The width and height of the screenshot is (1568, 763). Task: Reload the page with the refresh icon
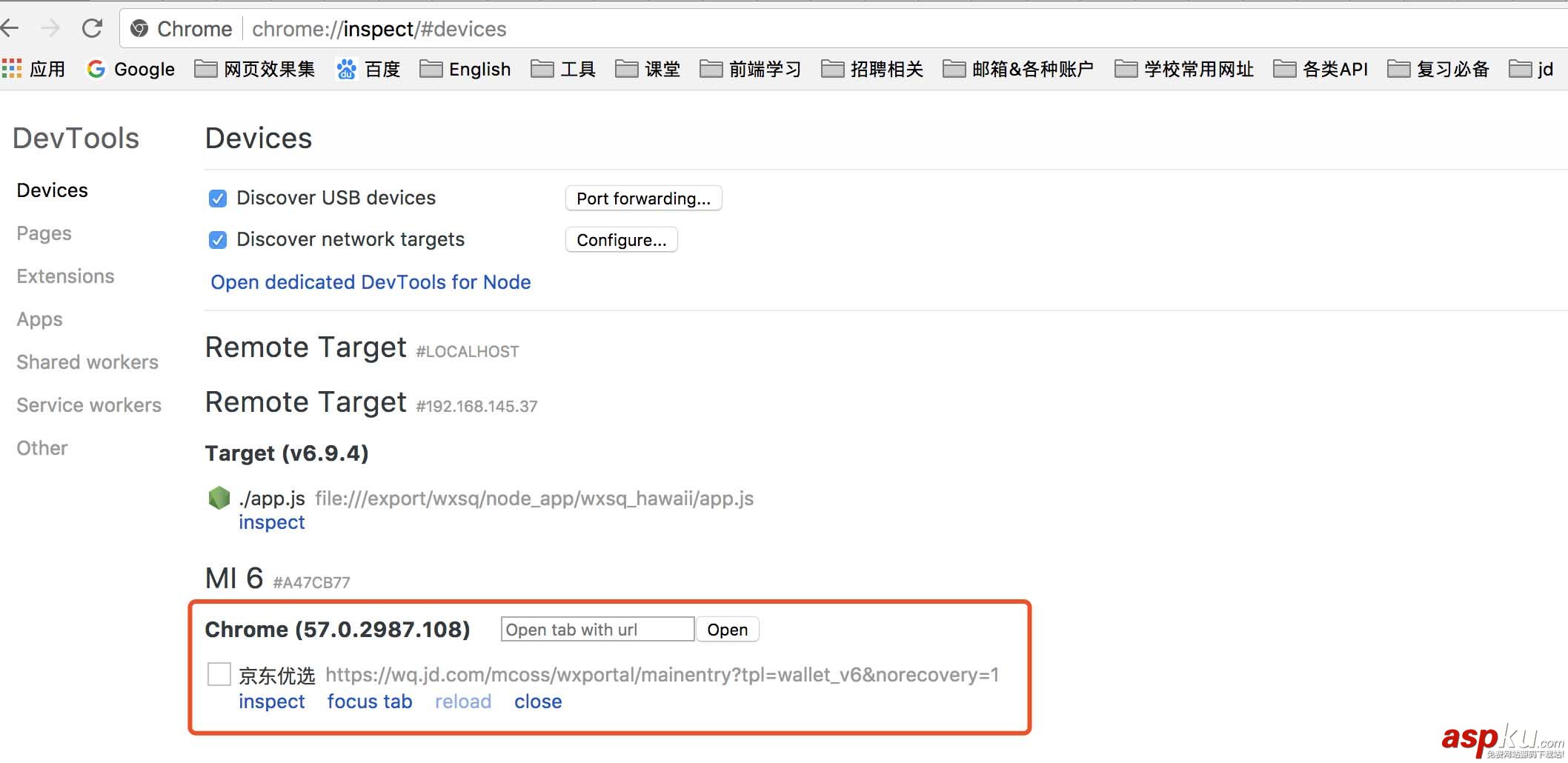click(92, 29)
